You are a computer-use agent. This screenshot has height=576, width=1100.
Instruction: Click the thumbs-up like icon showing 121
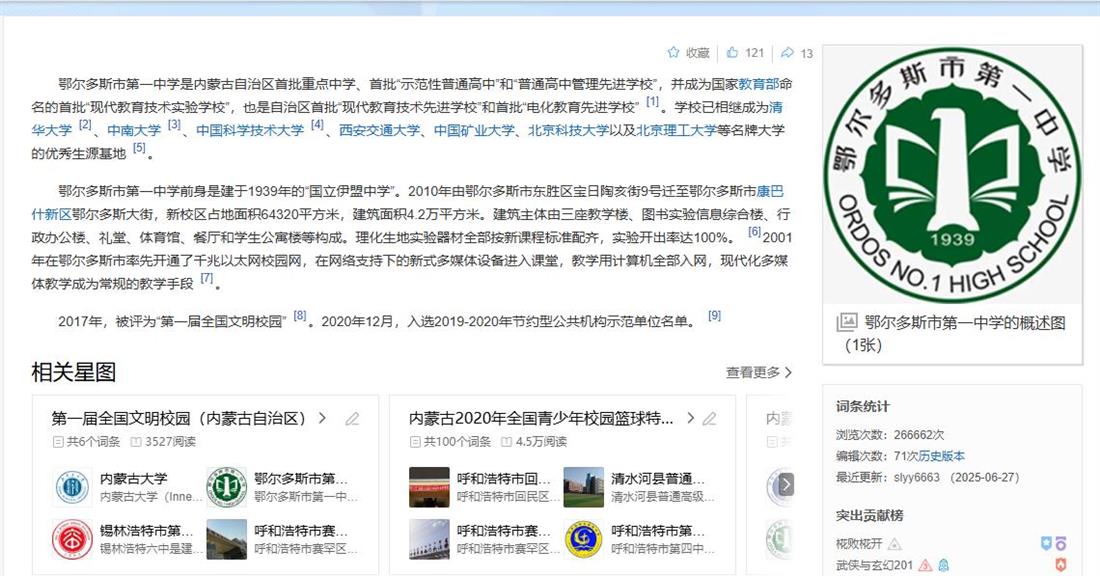(x=732, y=53)
